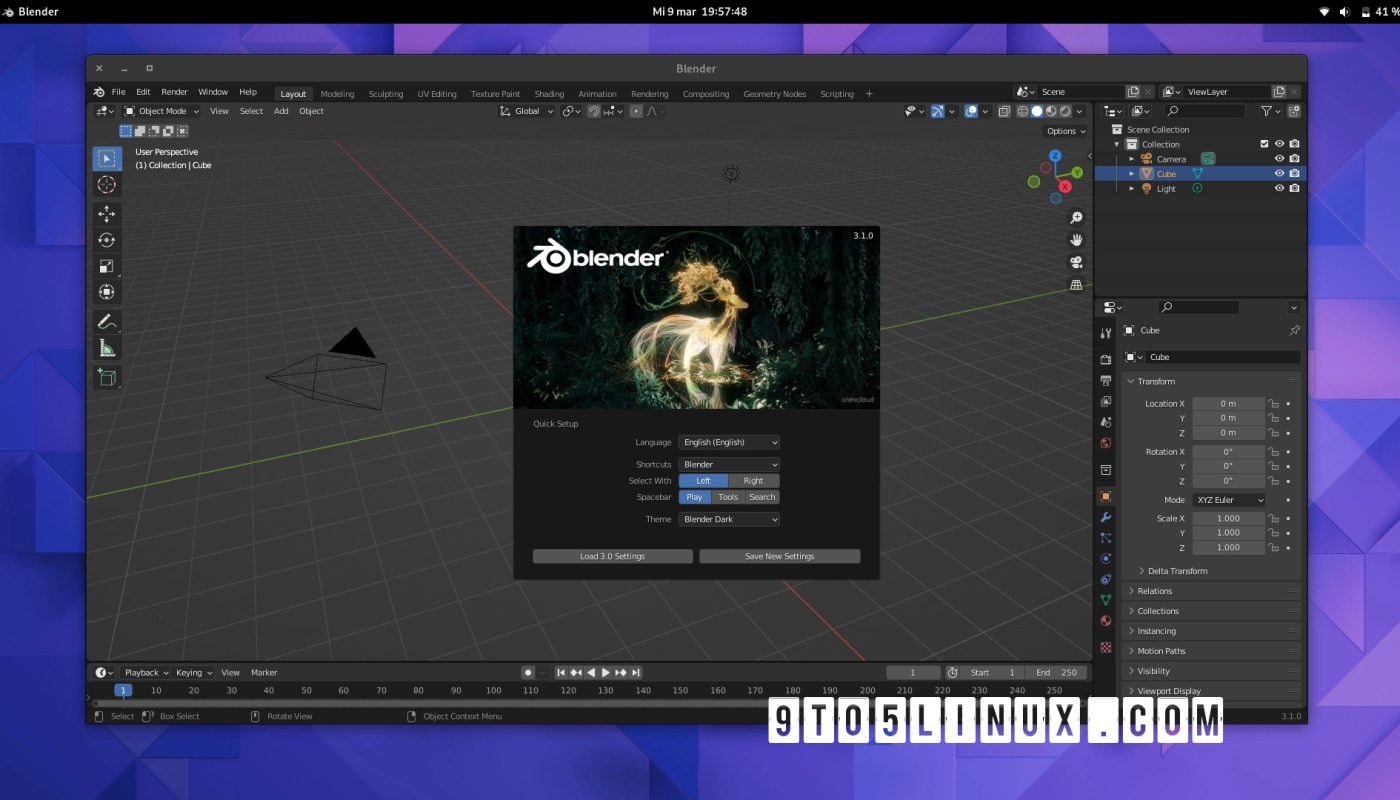Expand the Relations panel
1400x800 pixels.
click(x=1154, y=591)
